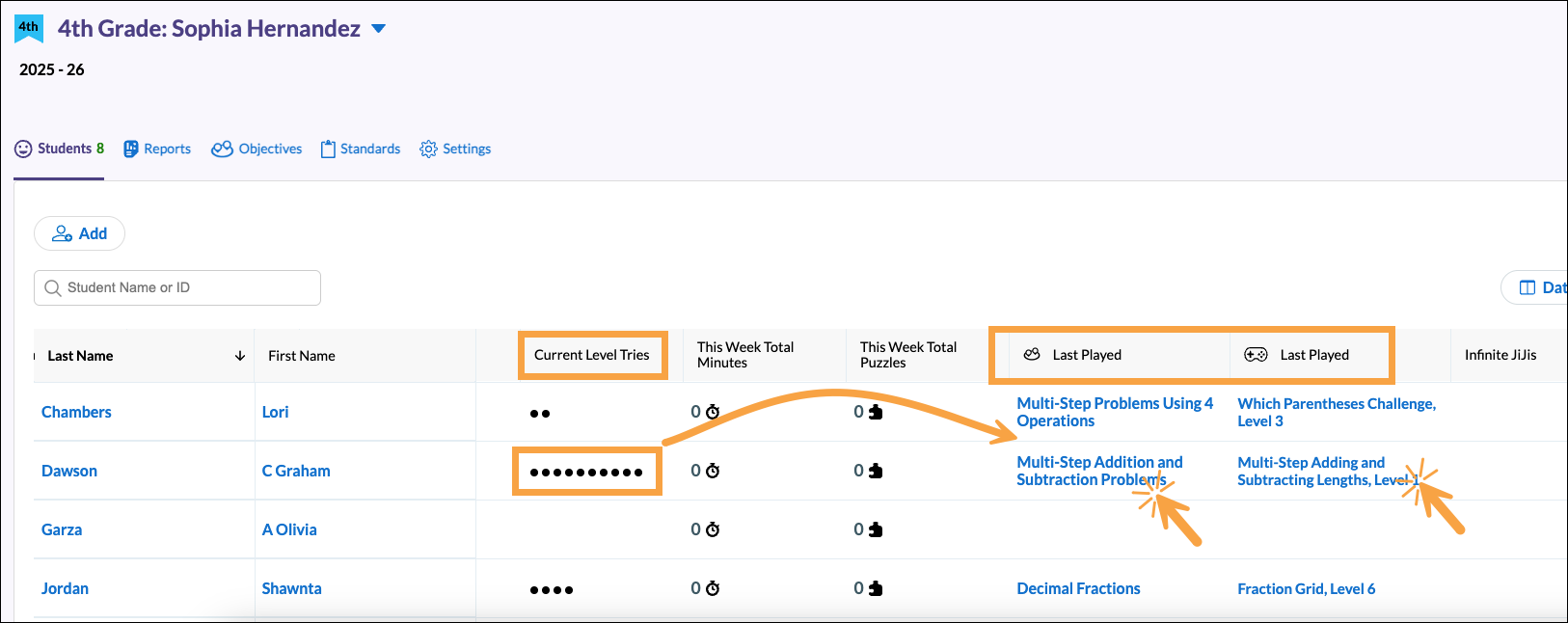The image size is (1568, 623).
Task: Sort by Last Name arrow
Action: 240,356
